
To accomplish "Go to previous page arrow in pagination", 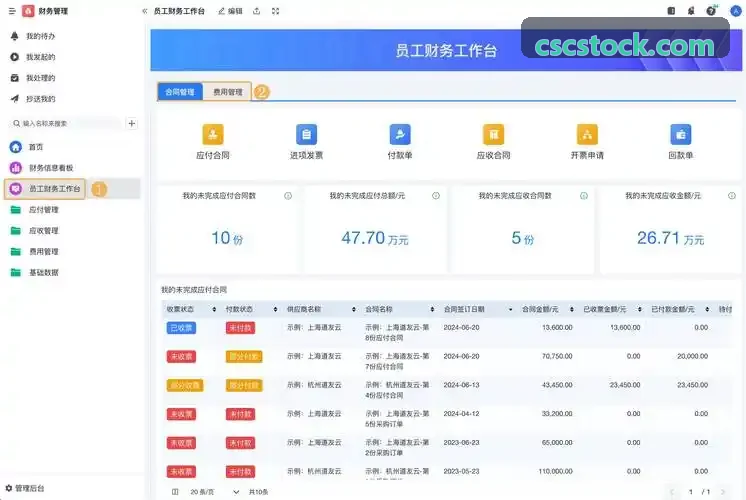I will point(672,492).
